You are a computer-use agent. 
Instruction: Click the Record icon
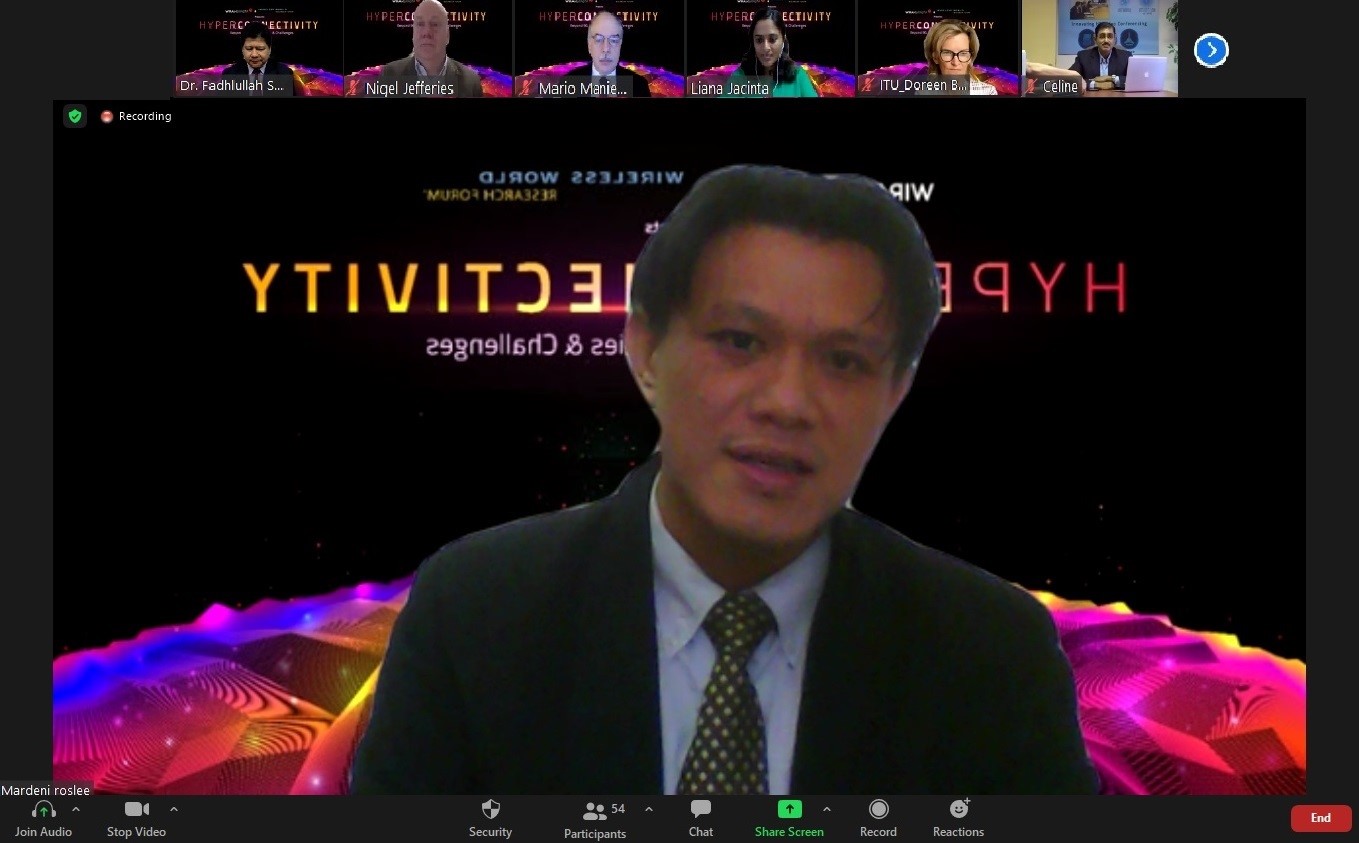tap(878, 810)
